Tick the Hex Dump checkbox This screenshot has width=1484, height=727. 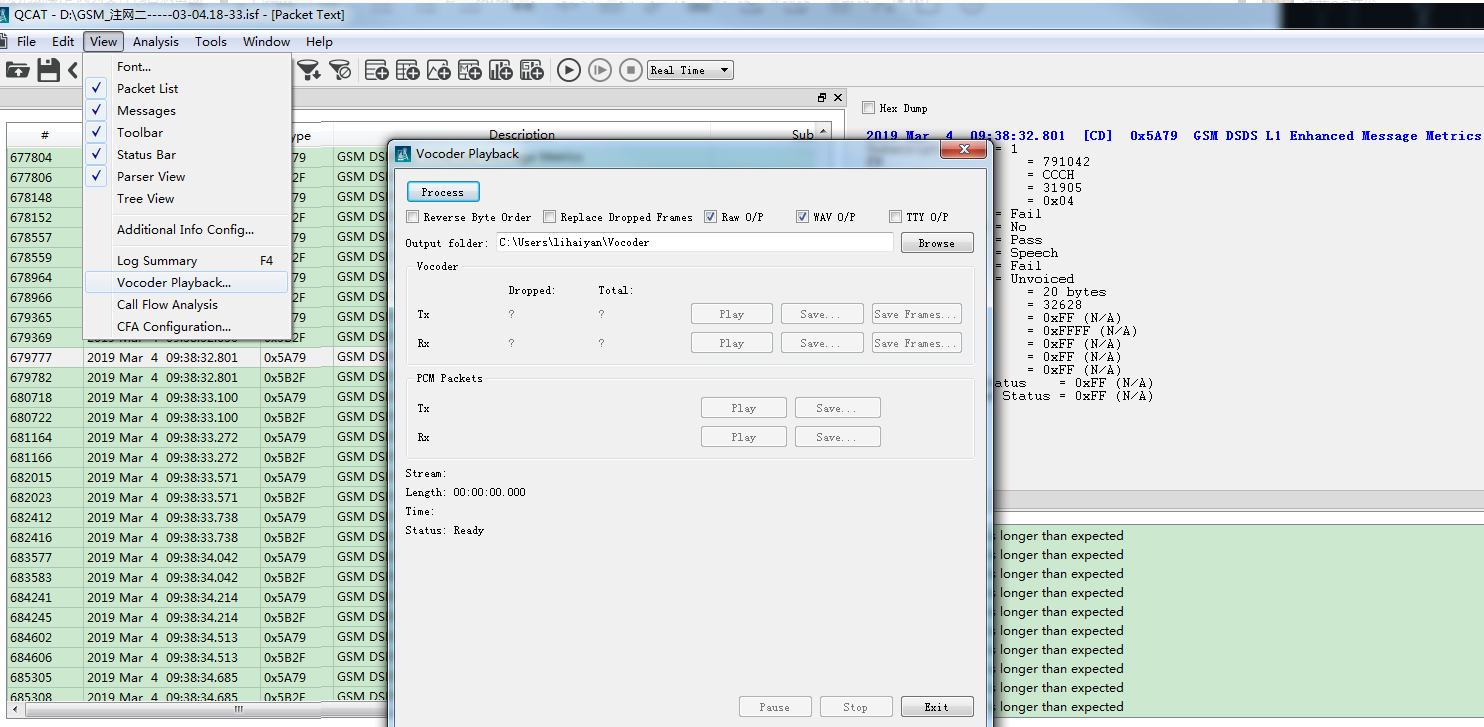pyautogui.click(x=868, y=108)
